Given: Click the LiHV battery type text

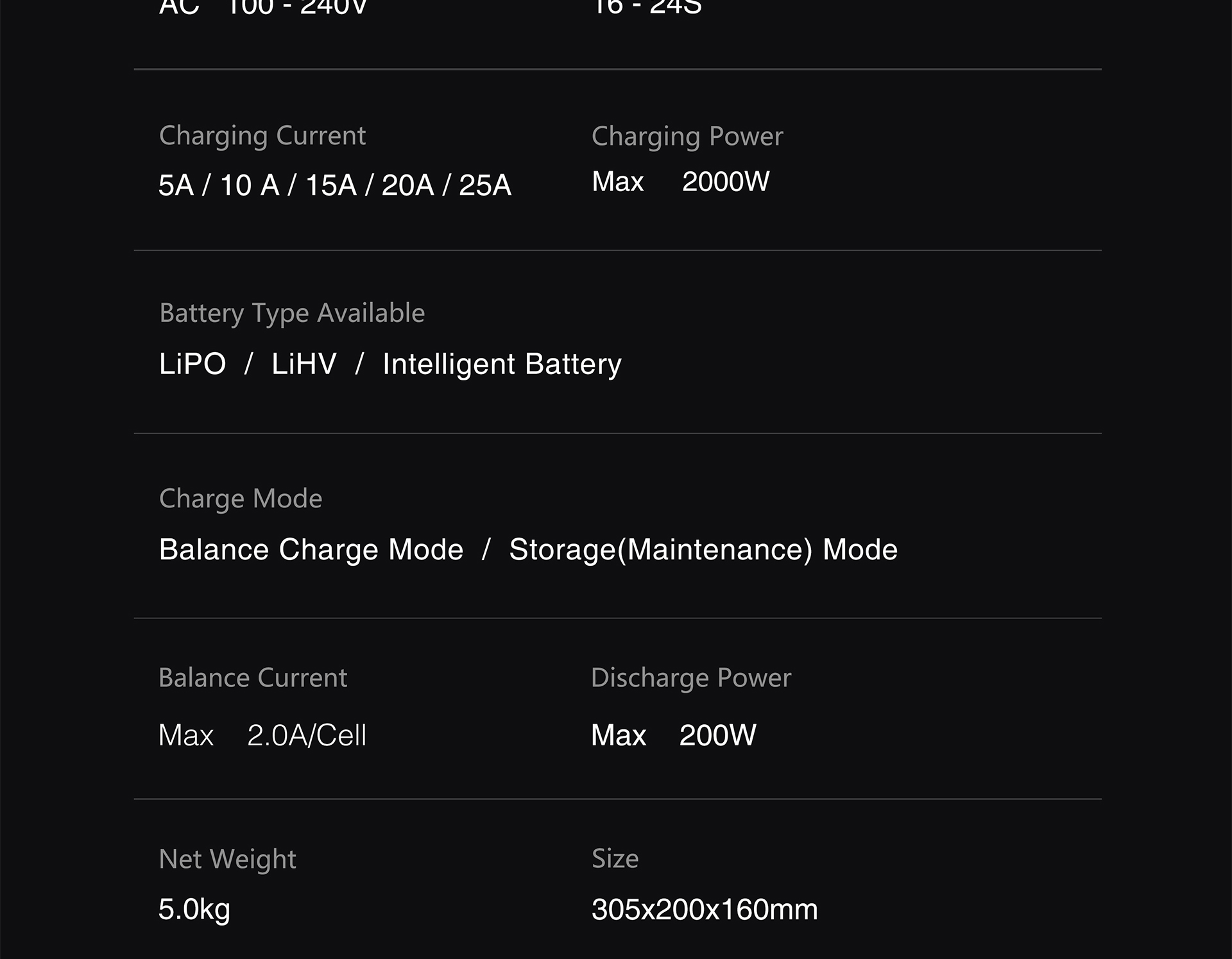Looking at the screenshot, I should click(x=304, y=364).
